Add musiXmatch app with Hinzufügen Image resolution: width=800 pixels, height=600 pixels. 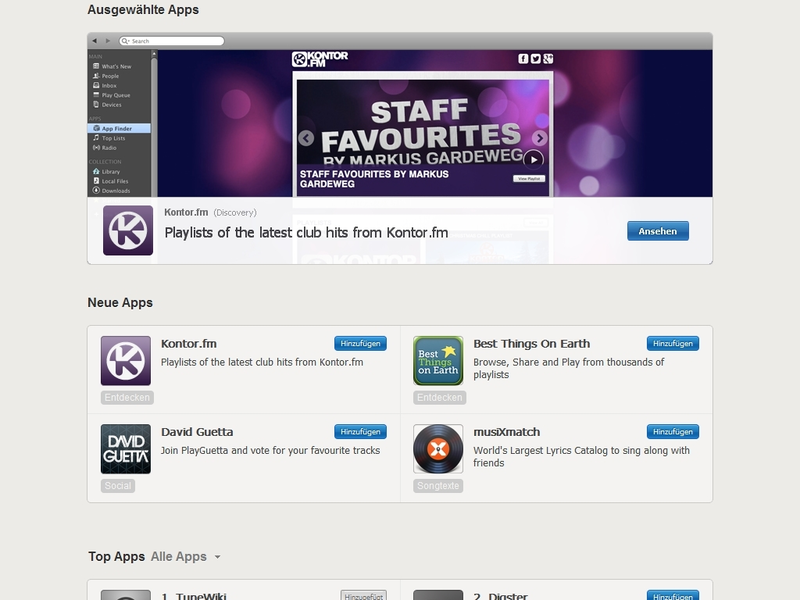[673, 432]
